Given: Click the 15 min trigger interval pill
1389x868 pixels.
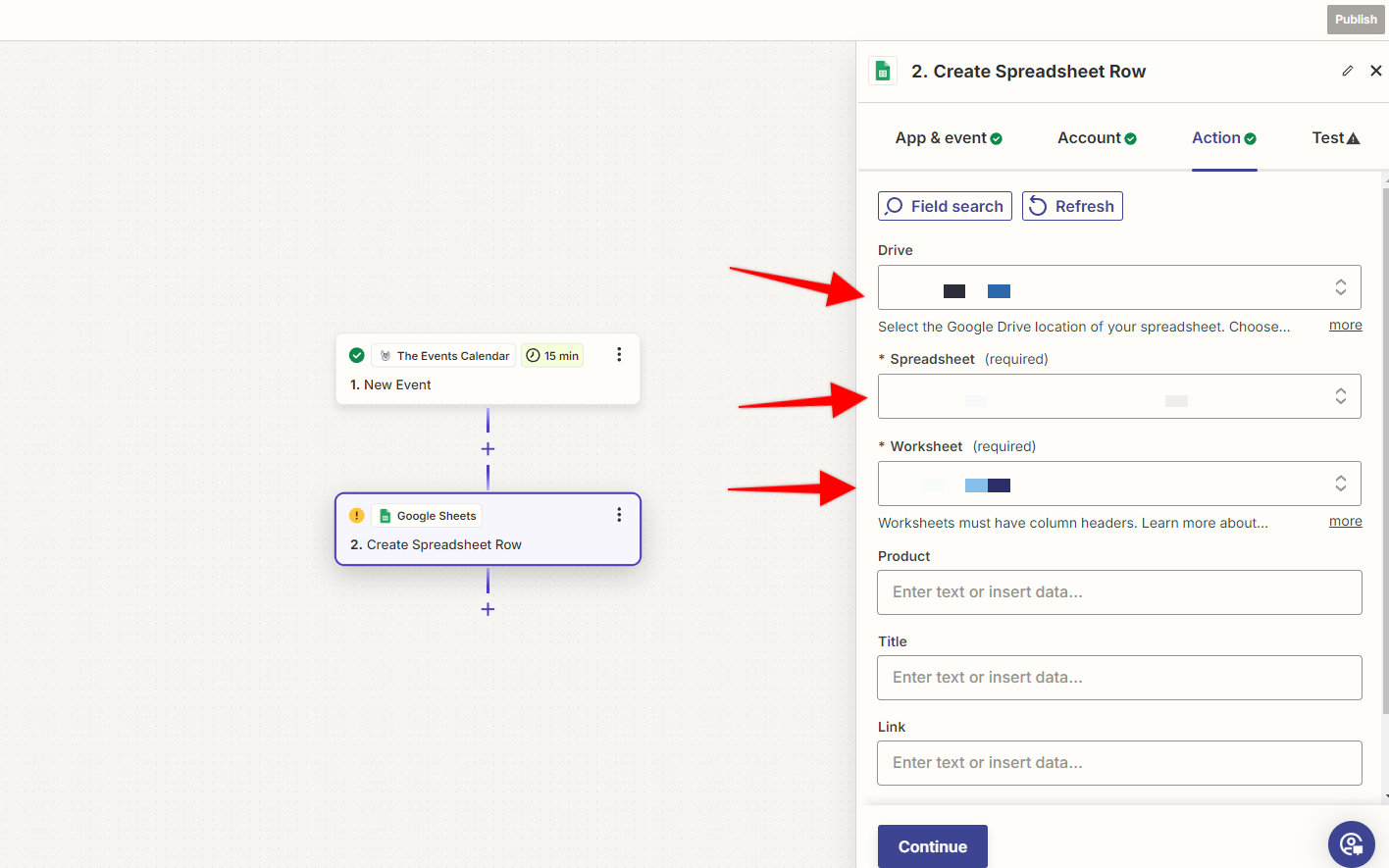Looking at the screenshot, I should [552, 354].
